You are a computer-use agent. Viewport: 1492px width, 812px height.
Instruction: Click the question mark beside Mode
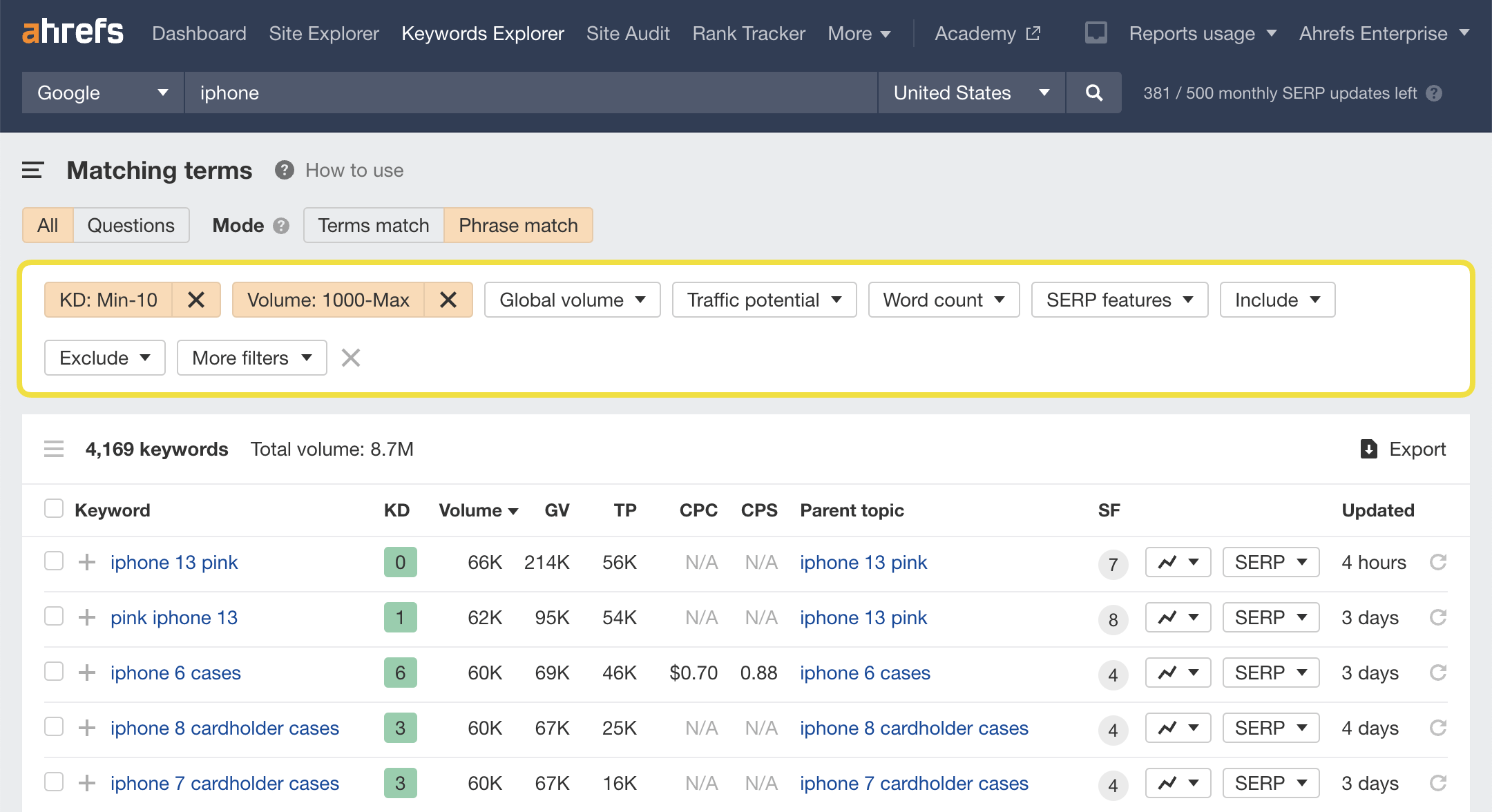click(281, 226)
